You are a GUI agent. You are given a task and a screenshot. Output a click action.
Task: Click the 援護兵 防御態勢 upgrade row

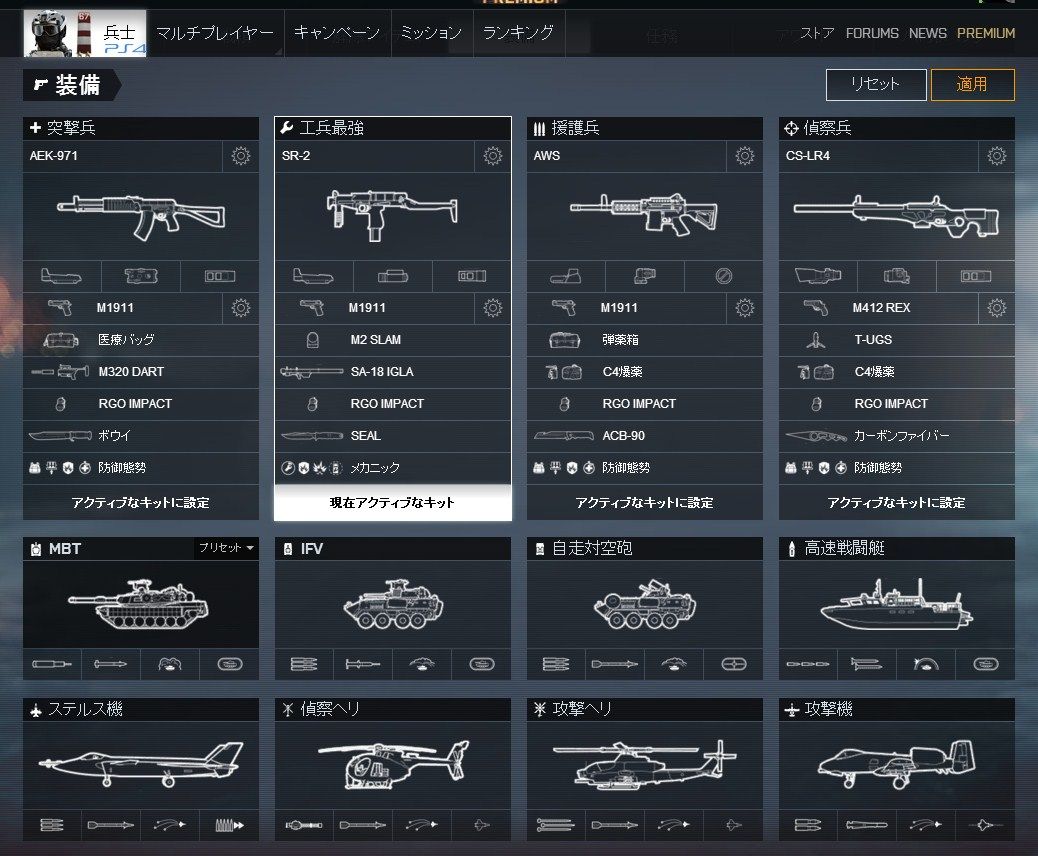pyautogui.click(x=645, y=468)
